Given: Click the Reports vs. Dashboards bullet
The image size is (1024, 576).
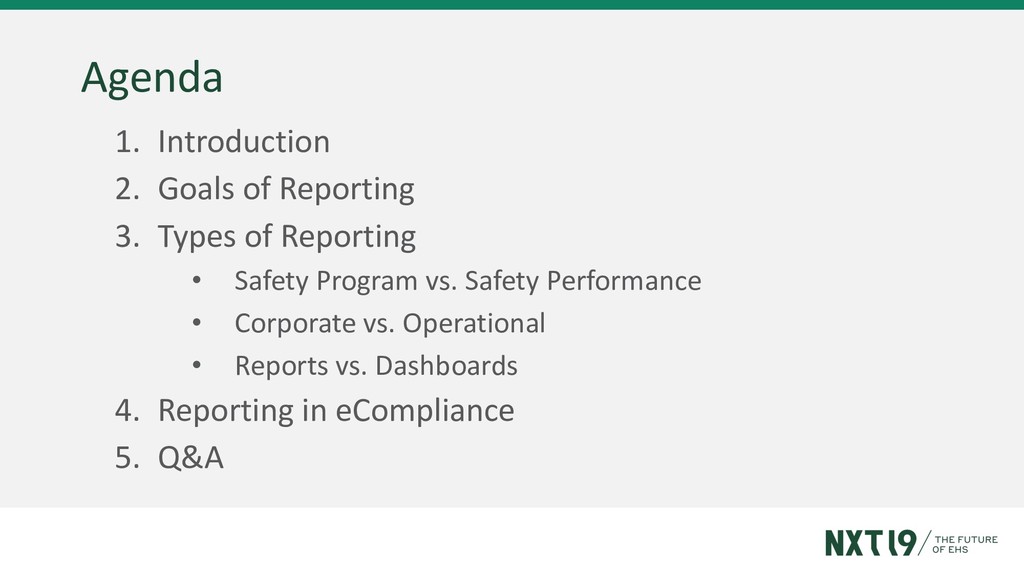Looking at the screenshot, I should [x=376, y=366].
